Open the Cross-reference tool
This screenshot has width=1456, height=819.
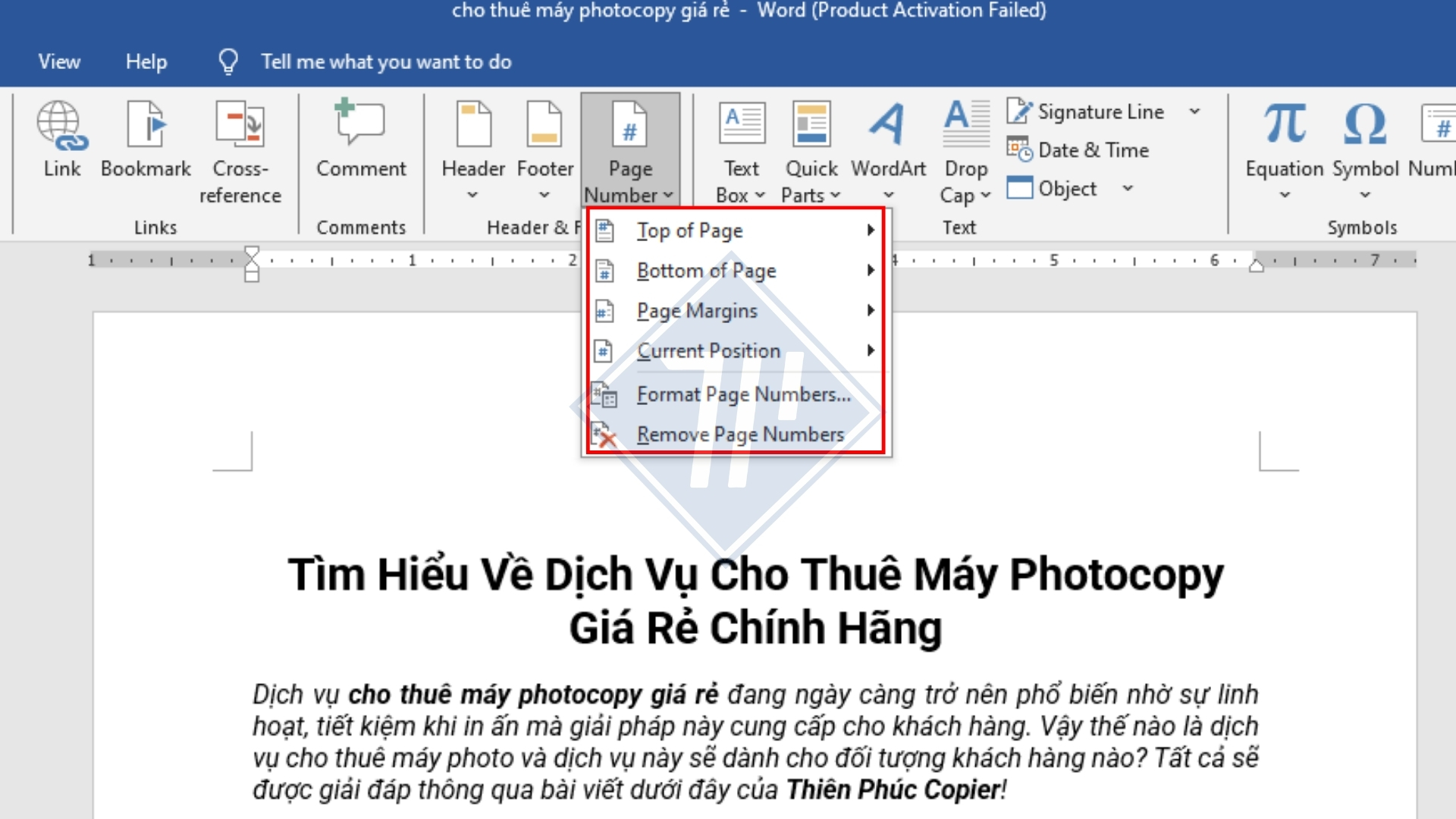tap(240, 124)
